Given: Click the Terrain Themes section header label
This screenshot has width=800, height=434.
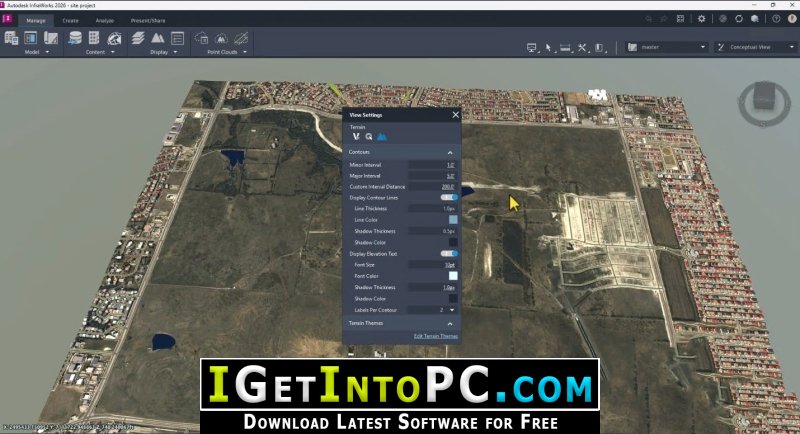Looking at the screenshot, I should pyautogui.click(x=366, y=323).
